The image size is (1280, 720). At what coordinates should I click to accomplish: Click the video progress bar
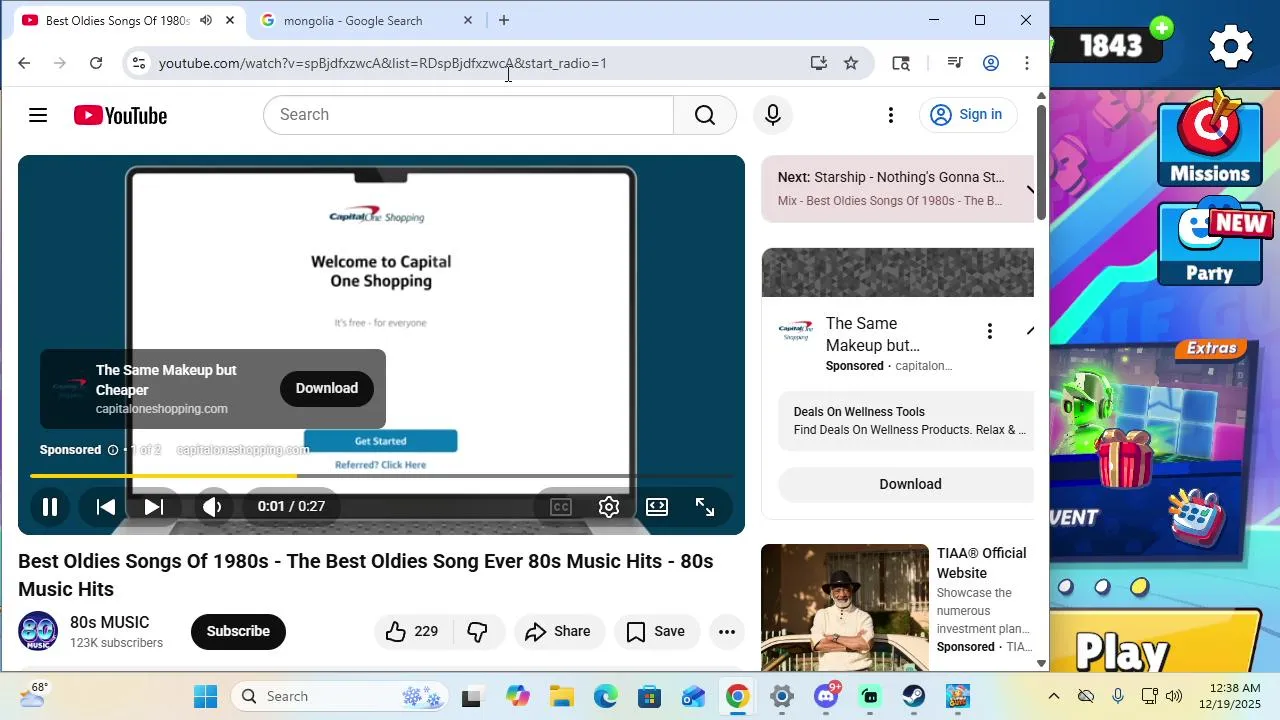(x=381, y=476)
